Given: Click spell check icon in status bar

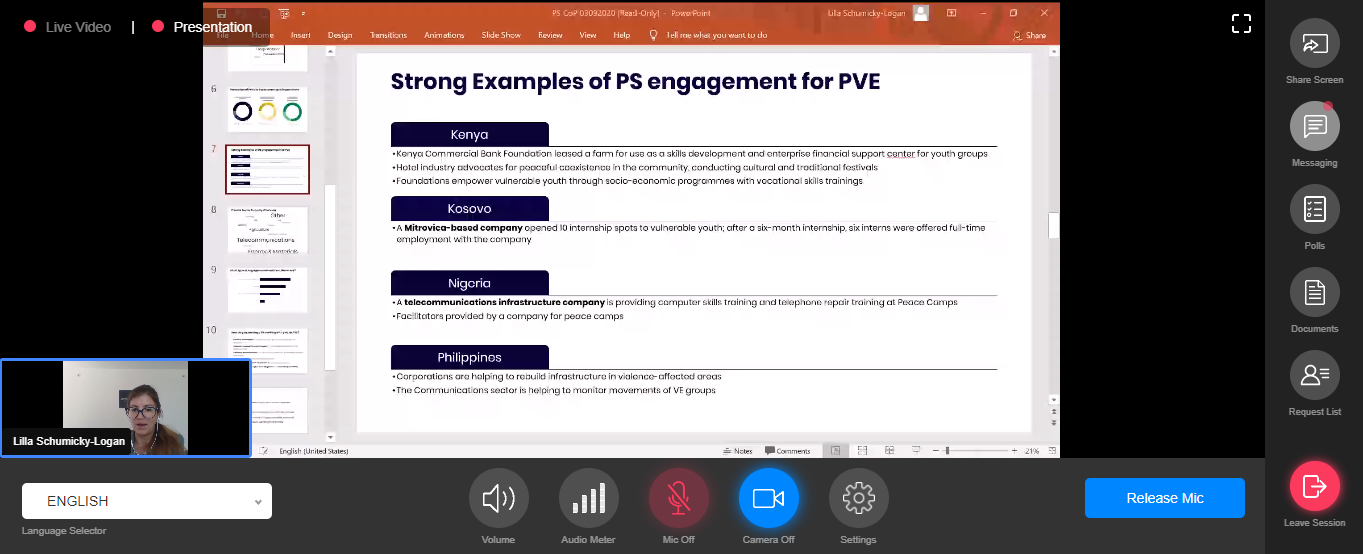Looking at the screenshot, I should pos(264,451).
